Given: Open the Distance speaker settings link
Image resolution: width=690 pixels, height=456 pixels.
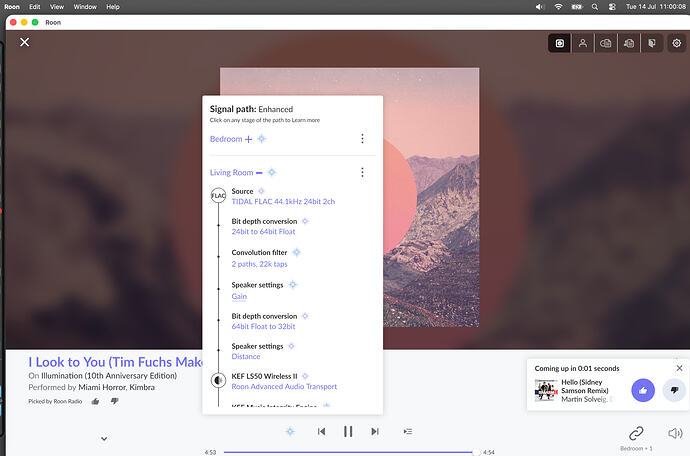Looking at the screenshot, I should tap(246, 357).
